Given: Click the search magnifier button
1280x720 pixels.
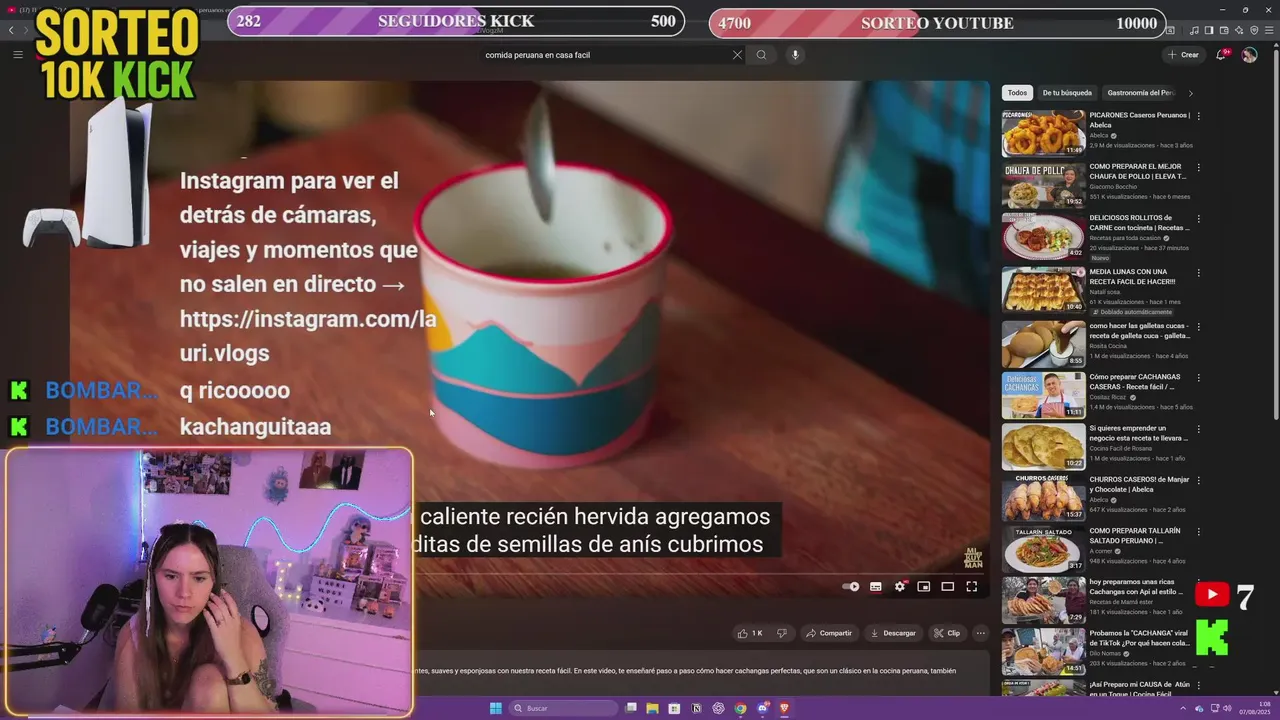Looking at the screenshot, I should [761, 55].
